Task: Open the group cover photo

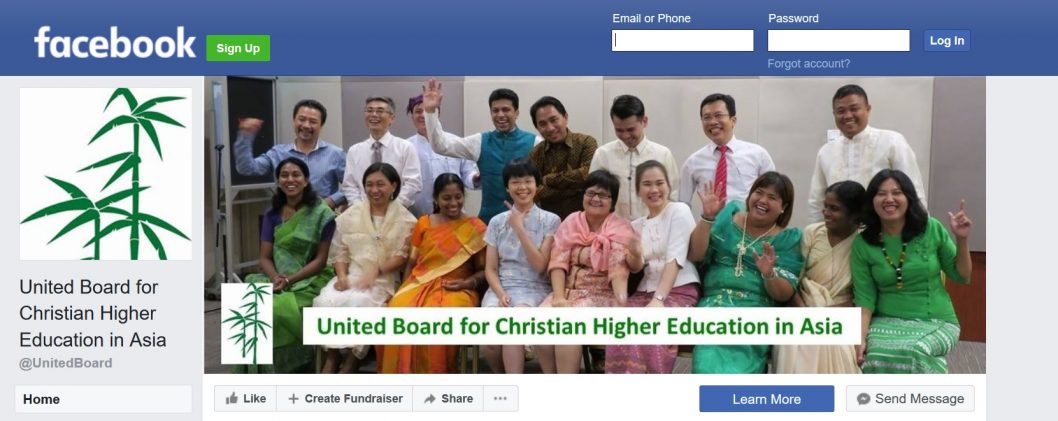Action: 595,225
